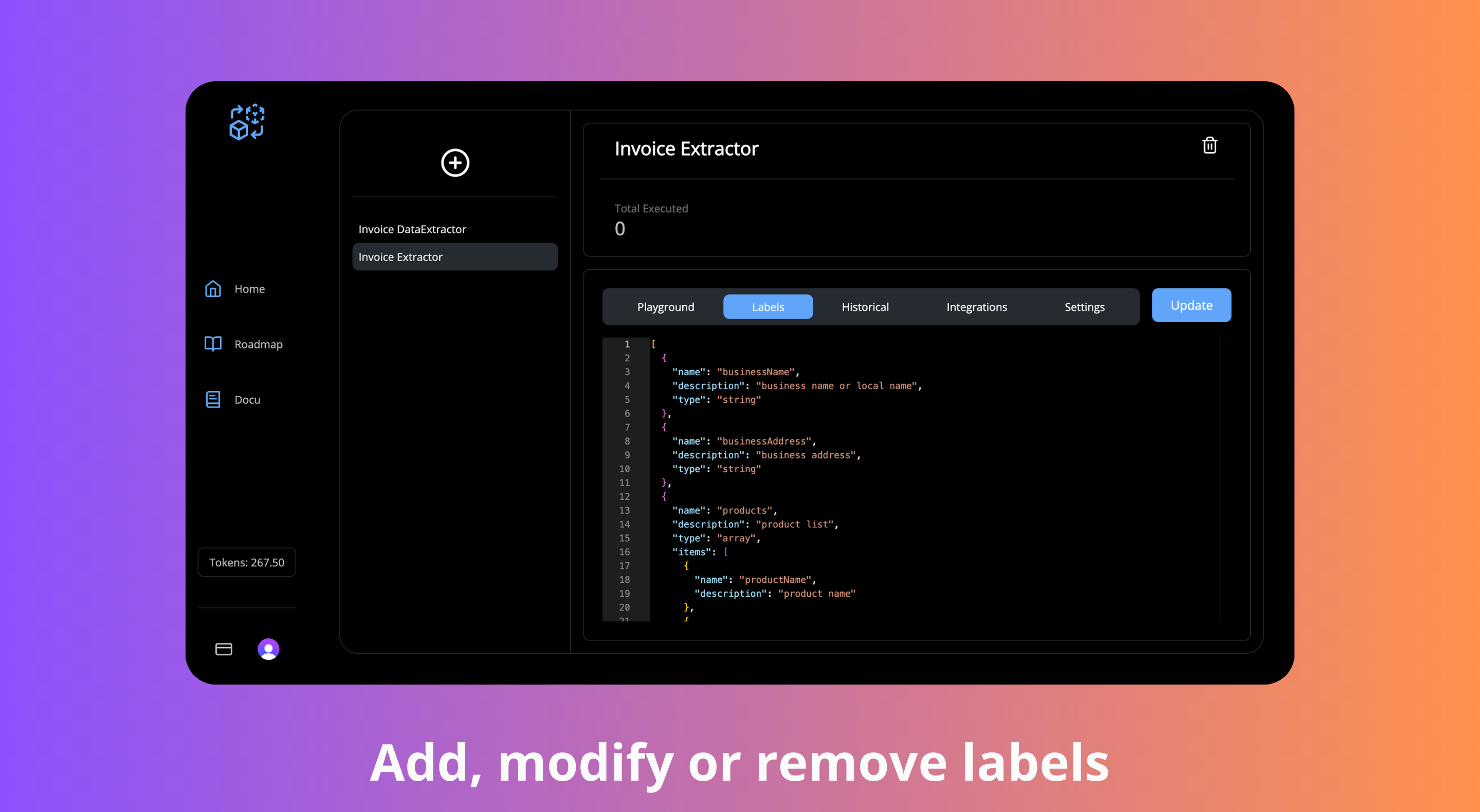Switch to the Playground tab
Screen dimensions: 1480x812
(665, 307)
